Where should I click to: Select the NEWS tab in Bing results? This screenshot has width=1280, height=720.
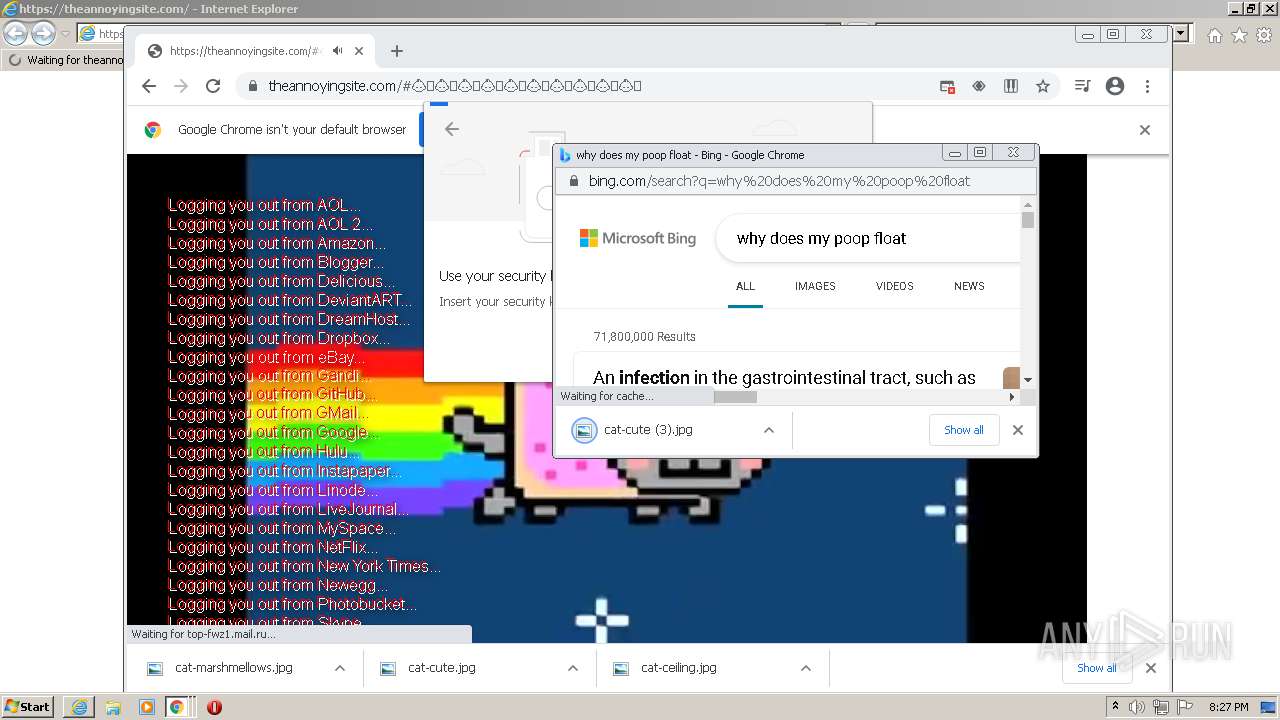coord(969,286)
